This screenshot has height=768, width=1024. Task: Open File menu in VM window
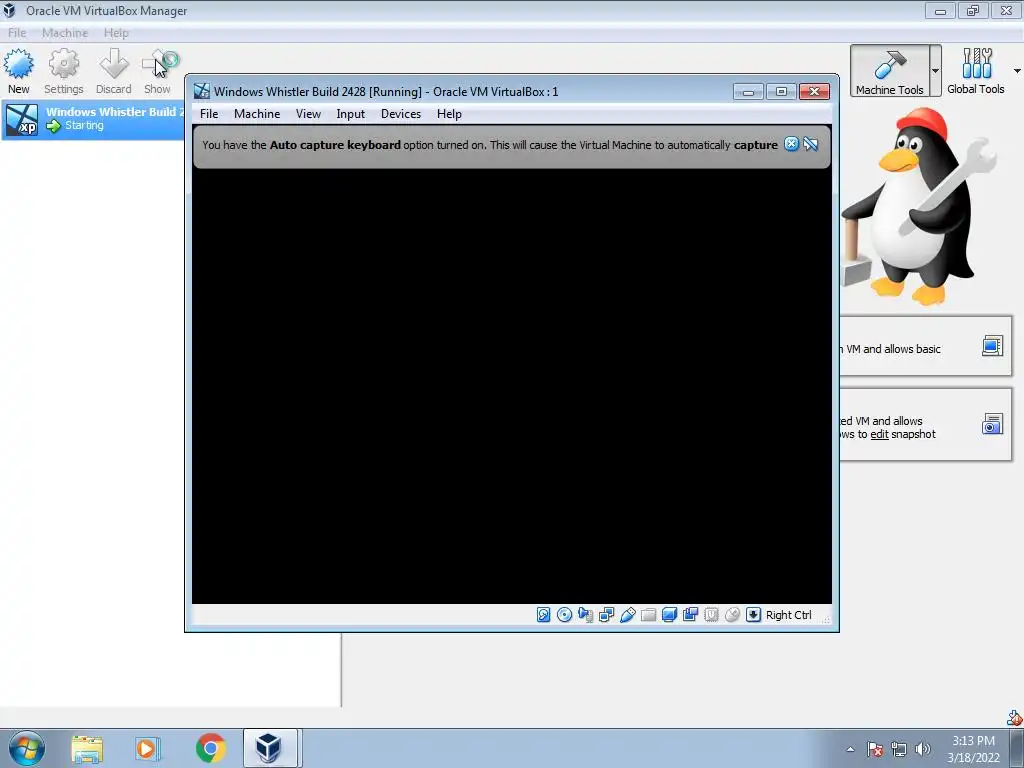coord(209,114)
